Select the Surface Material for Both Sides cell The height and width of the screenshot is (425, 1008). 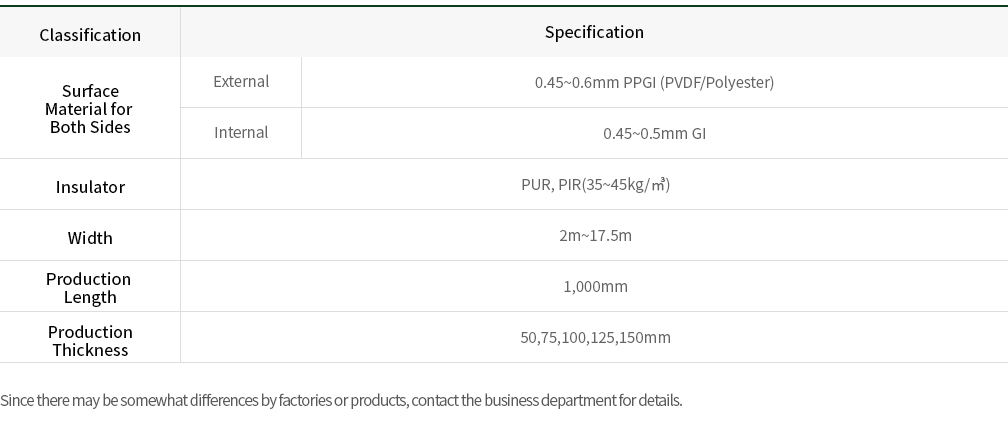tap(90, 109)
